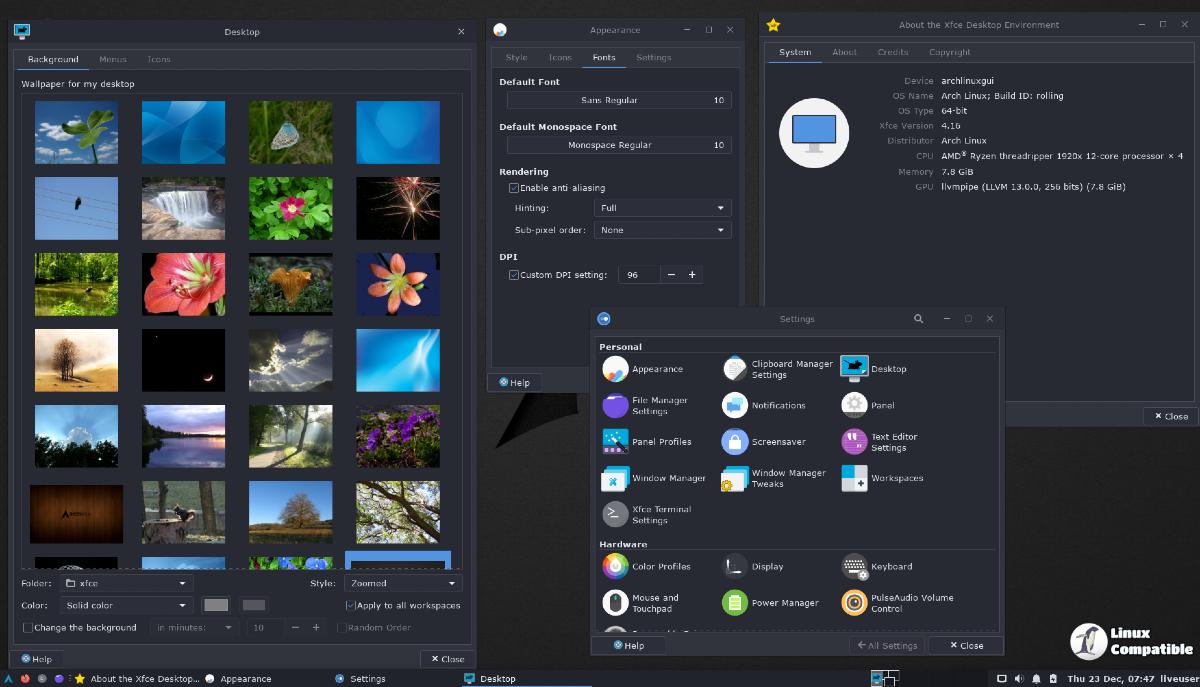Screen dimensions: 1200x687
Task: Launch Window Manager Tweaks
Action: (735, 478)
